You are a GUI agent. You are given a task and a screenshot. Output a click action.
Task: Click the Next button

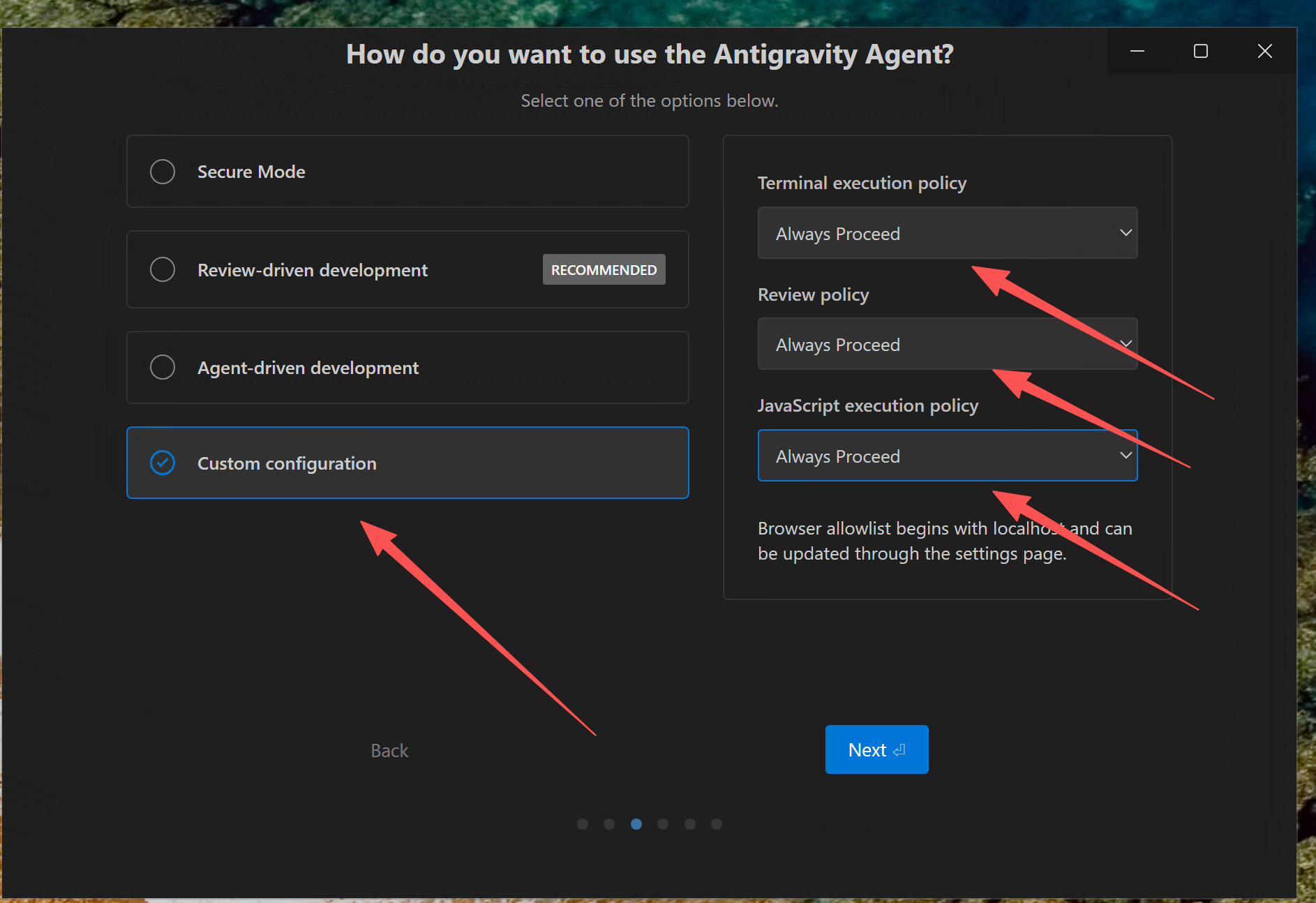pyautogui.click(x=876, y=749)
